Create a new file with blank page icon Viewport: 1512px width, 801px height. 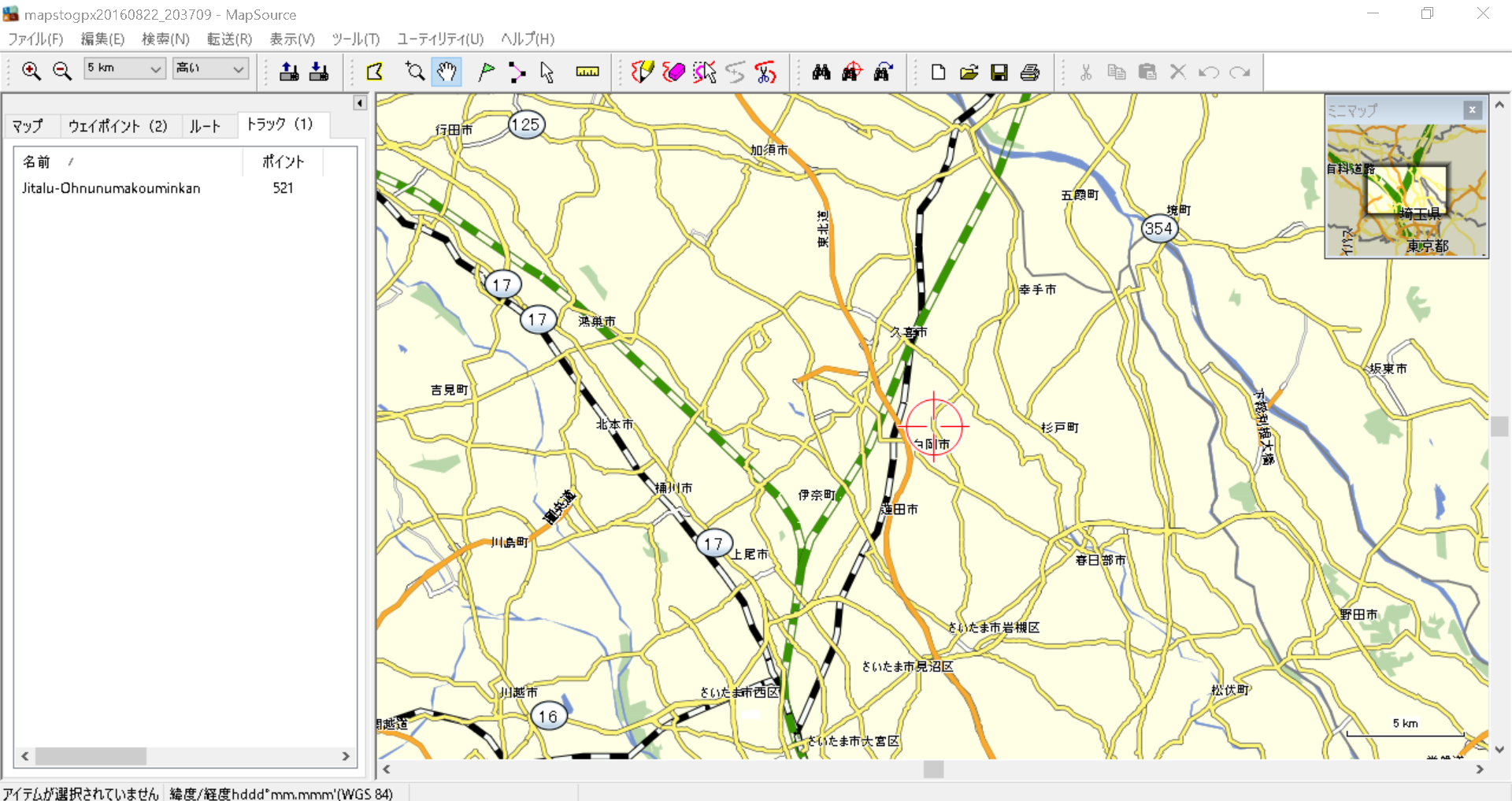(x=938, y=72)
